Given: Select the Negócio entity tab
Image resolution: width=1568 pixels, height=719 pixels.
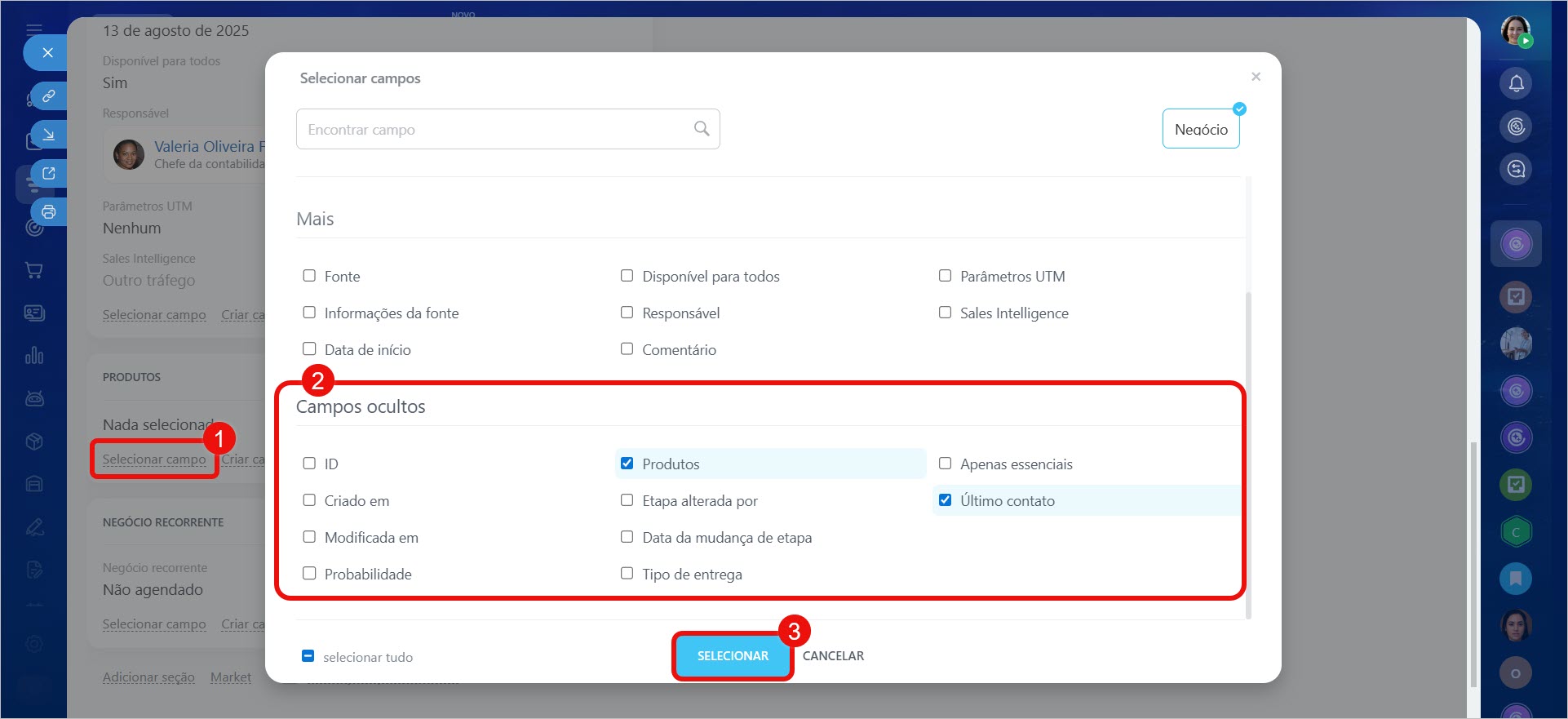Looking at the screenshot, I should tap(1200, 129).
